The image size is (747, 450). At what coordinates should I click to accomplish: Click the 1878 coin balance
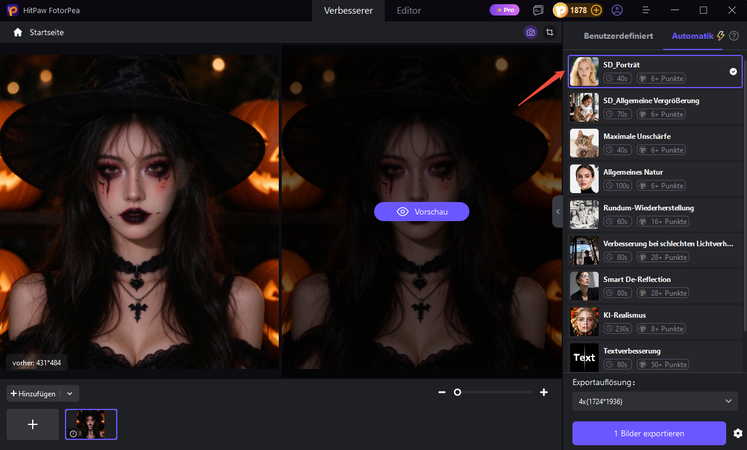tap(578, 10)
